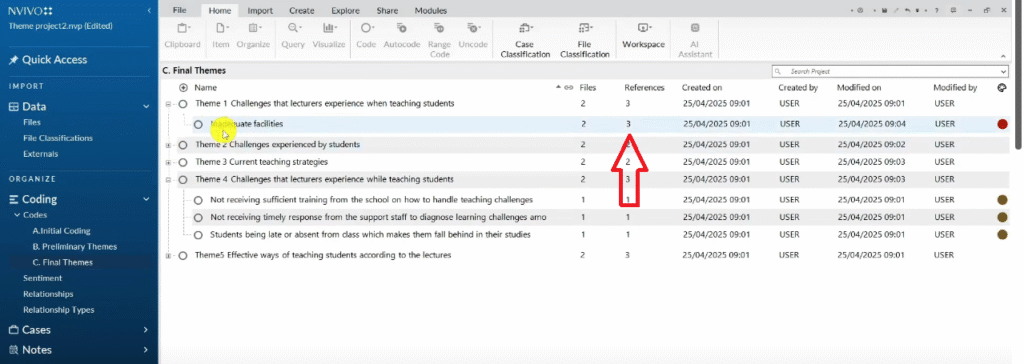Expand the Theme 2 tree node
Image resolution: width=1024 pixels, height=364 pixels.
[x=168, y=145]
